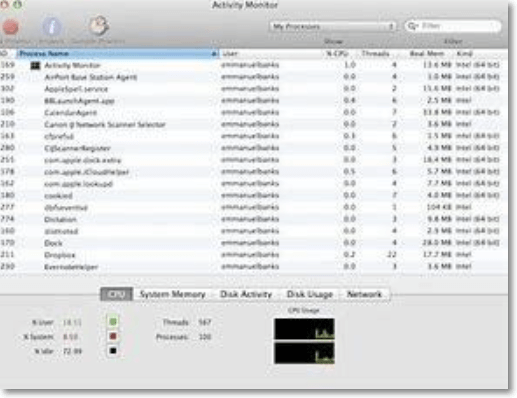Open the My Processes show dropdown
Image resolution: width=517 pixels, height=398 pixels.
pyautogui.click(x=333, y=26)
